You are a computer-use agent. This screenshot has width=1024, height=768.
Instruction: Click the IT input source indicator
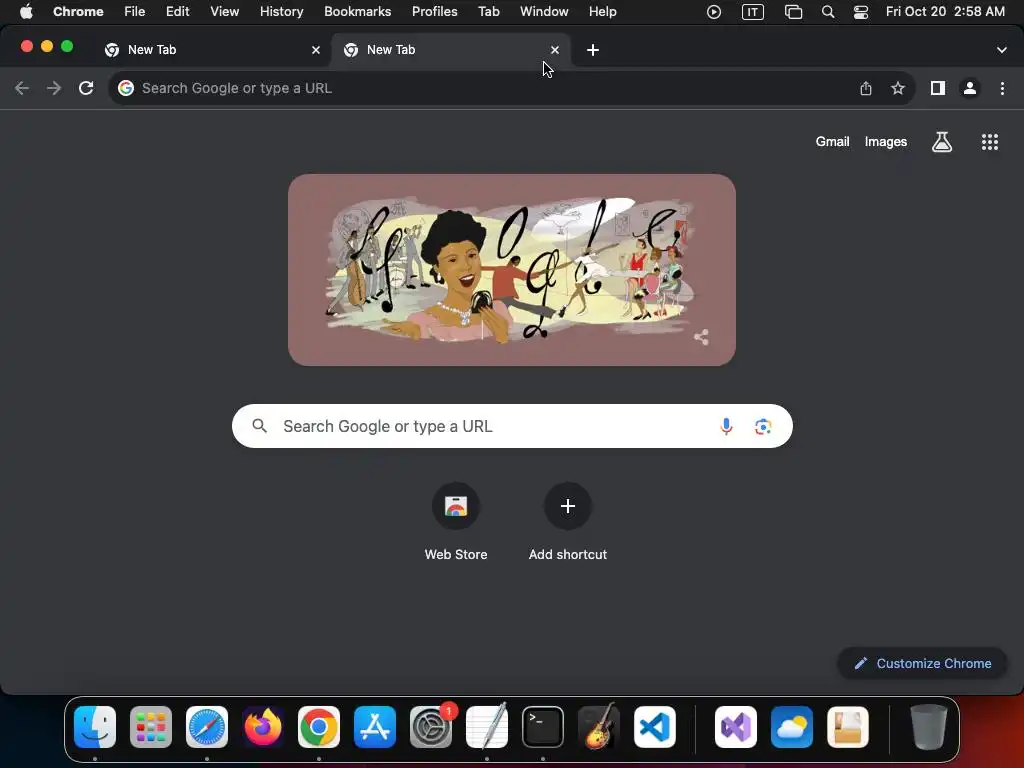tap(753, 12)
